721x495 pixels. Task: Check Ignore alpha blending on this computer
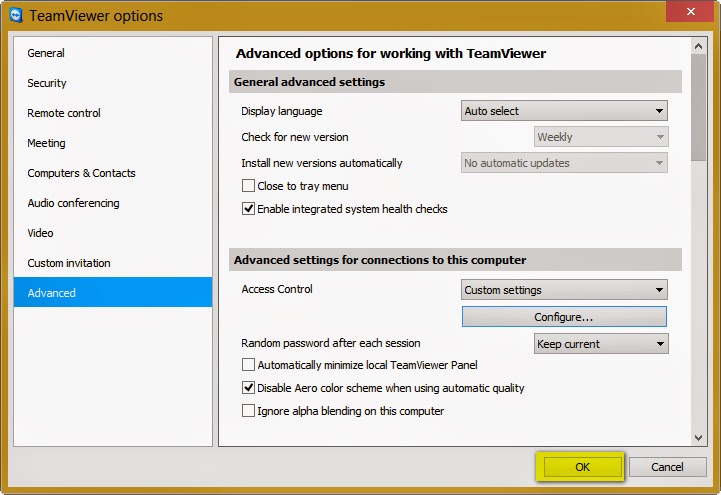(248, 410)
